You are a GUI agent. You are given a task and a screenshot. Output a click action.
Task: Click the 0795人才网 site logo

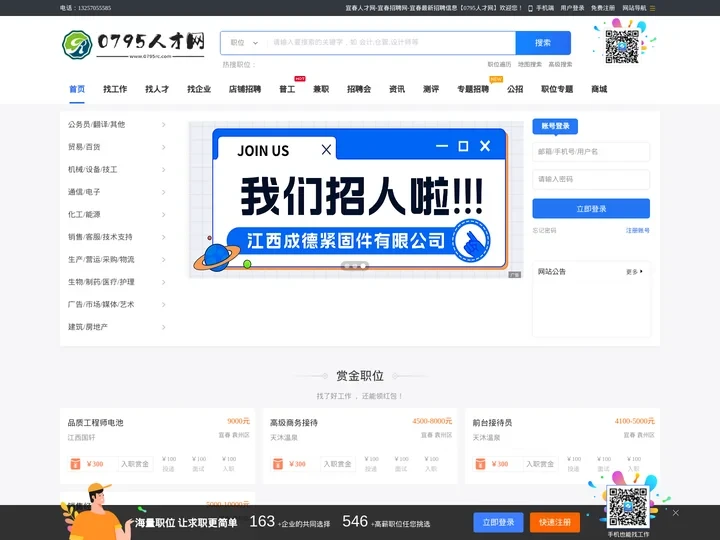pyautogui.click(x=133, y=45)
